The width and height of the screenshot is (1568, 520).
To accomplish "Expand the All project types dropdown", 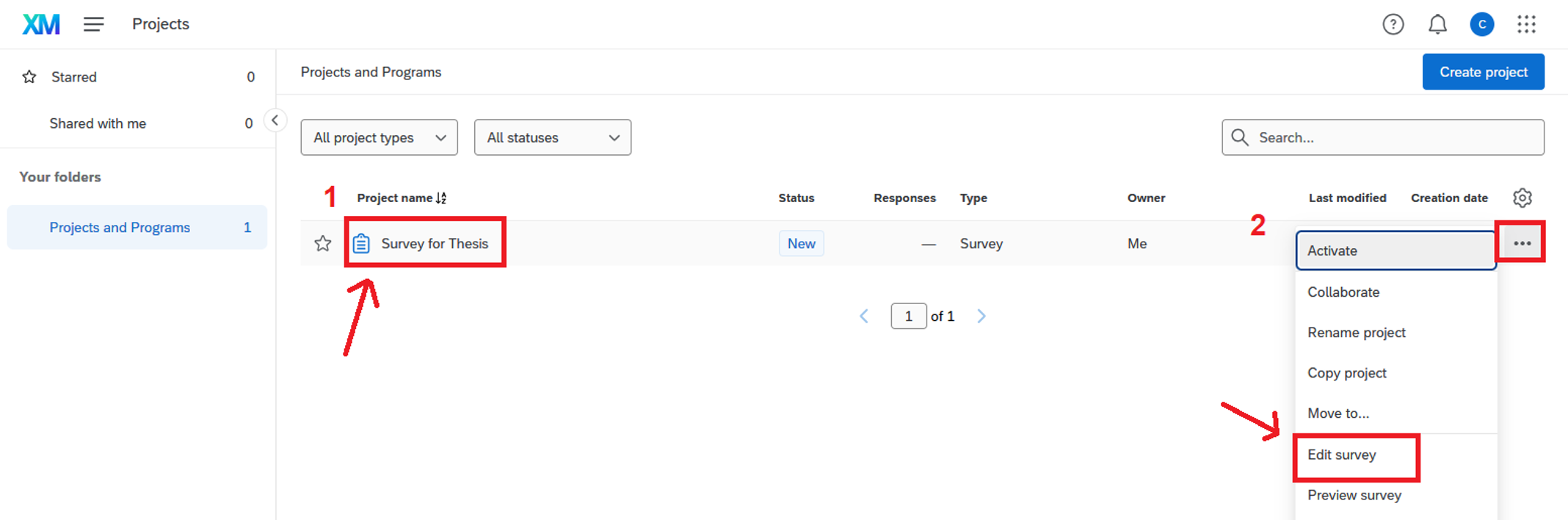I will pyautogui.click(x=379, y=137).
